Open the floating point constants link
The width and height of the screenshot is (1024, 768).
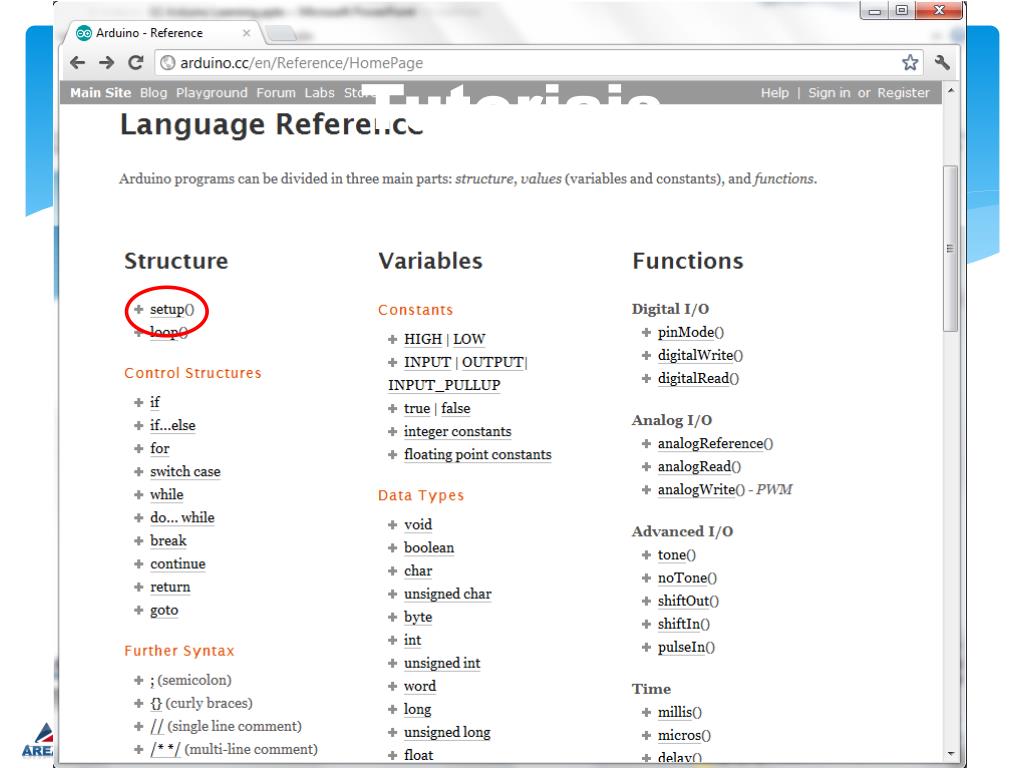click(x=477, y=455)
